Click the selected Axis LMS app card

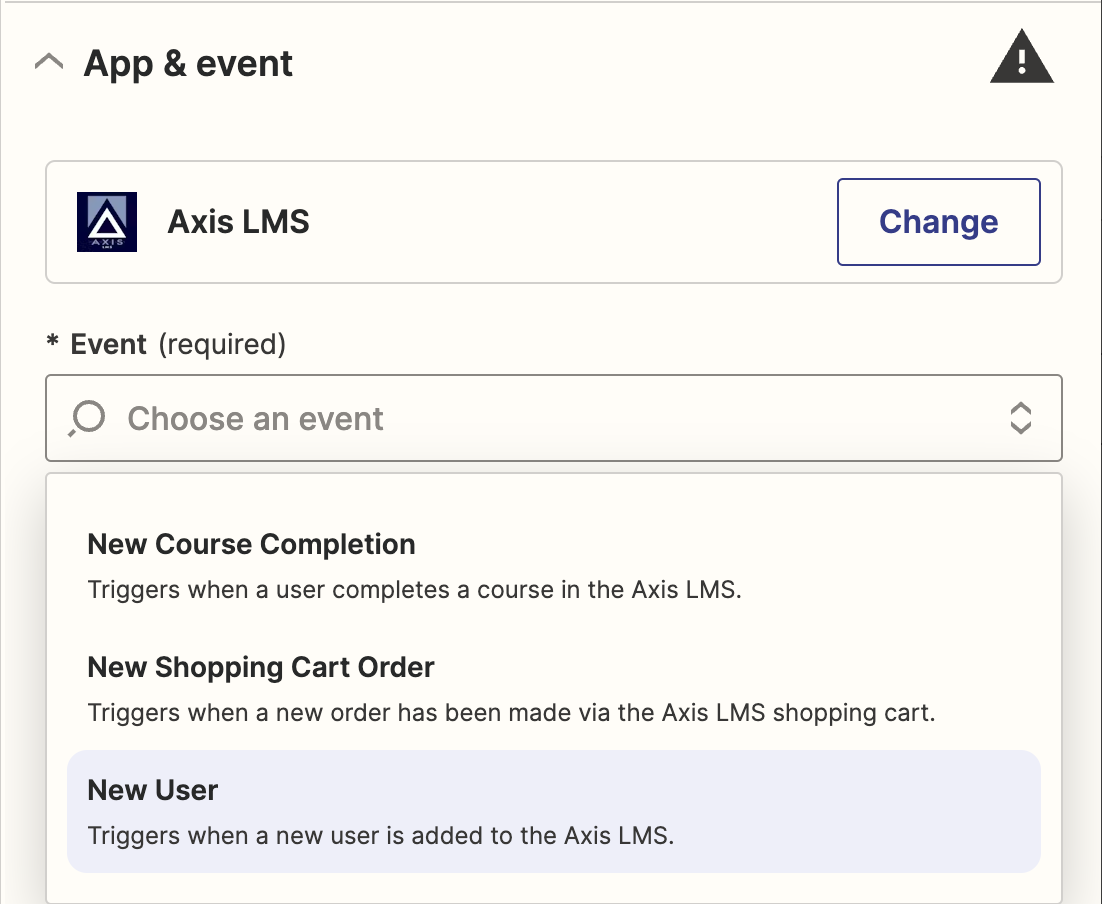coord(554,222)
